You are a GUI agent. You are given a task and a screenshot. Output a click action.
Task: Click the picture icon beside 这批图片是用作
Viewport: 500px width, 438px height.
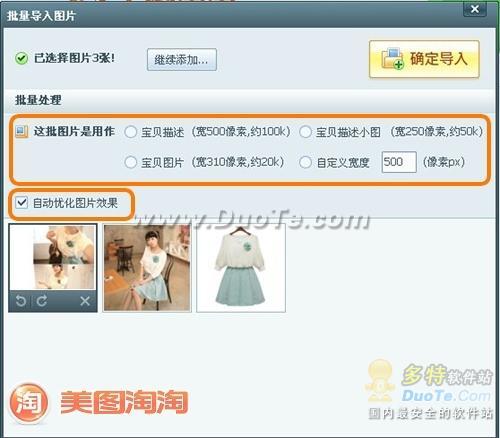click(22, 131)
